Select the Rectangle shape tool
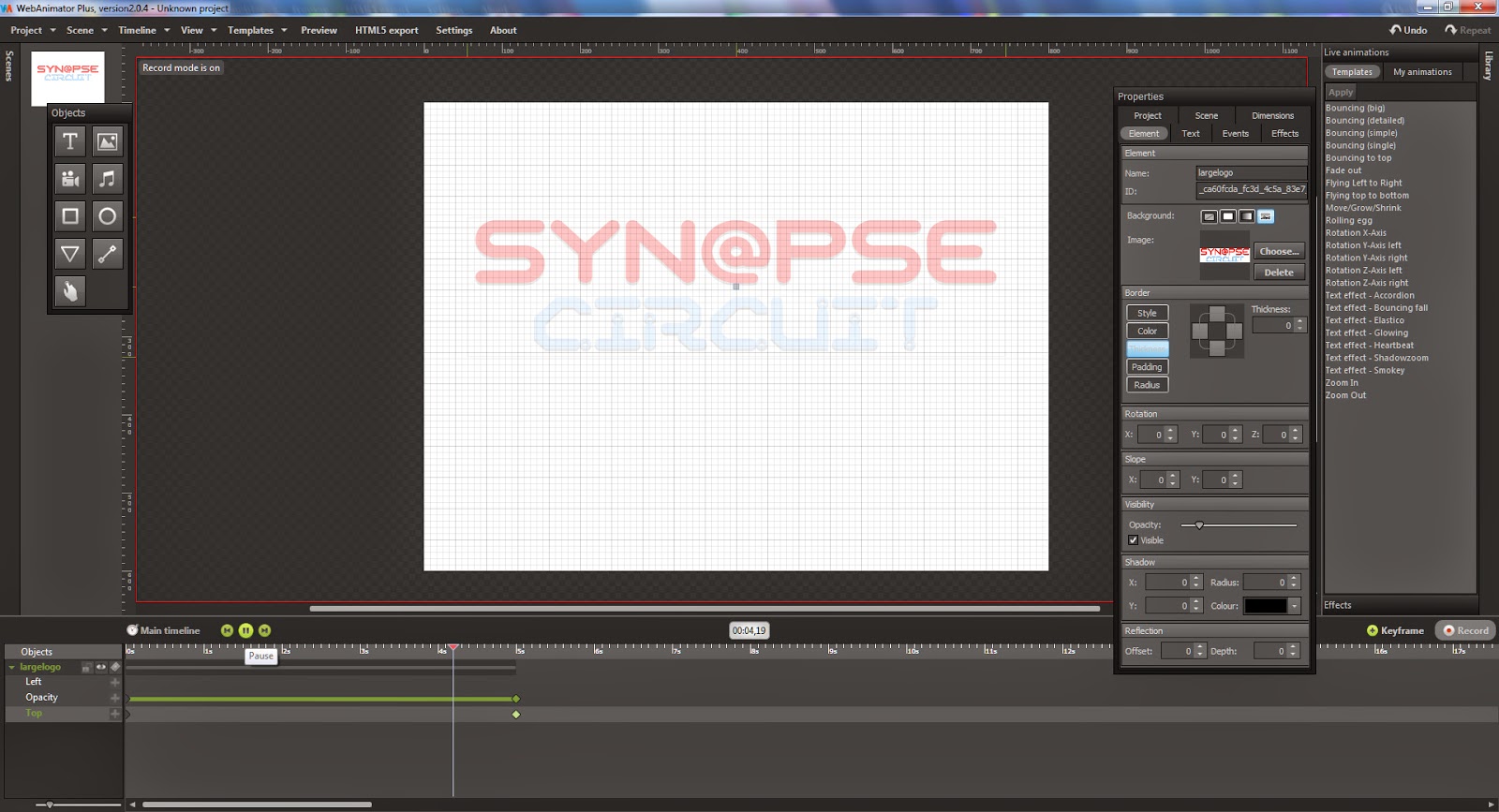 70,216
